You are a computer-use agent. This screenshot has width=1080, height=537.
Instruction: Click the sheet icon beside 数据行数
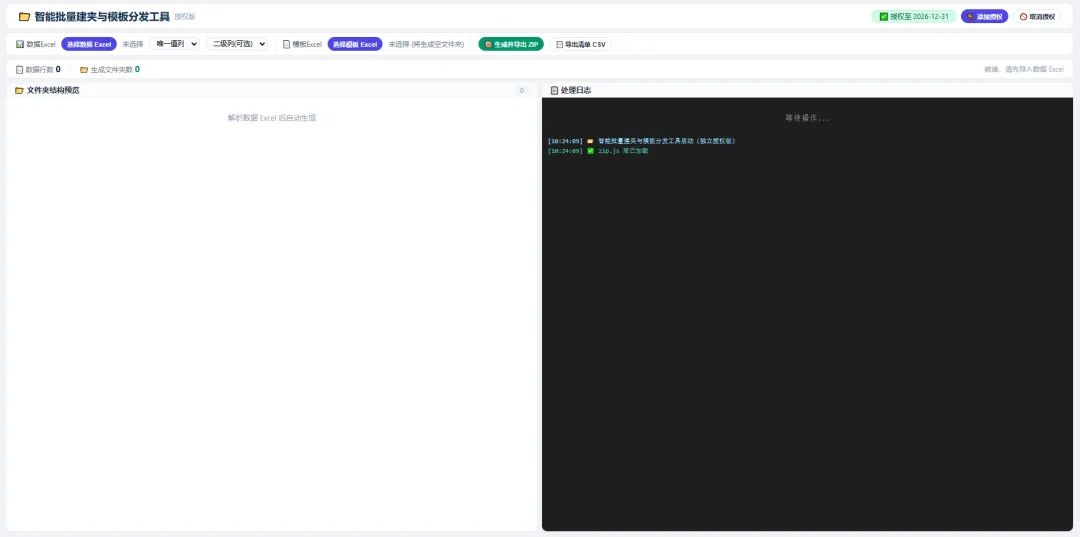[19, 70]
